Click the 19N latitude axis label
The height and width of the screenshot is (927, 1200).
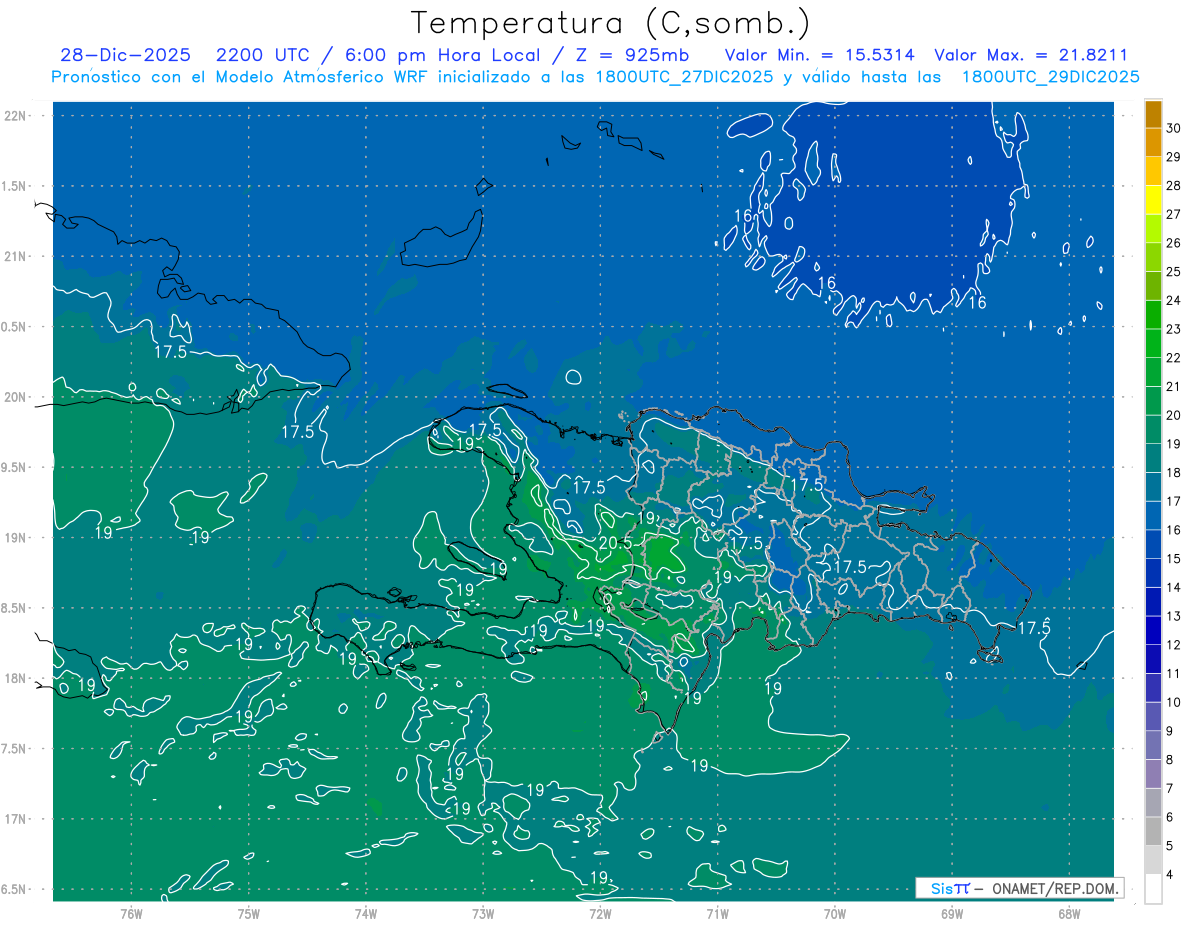tap(16, 538)
